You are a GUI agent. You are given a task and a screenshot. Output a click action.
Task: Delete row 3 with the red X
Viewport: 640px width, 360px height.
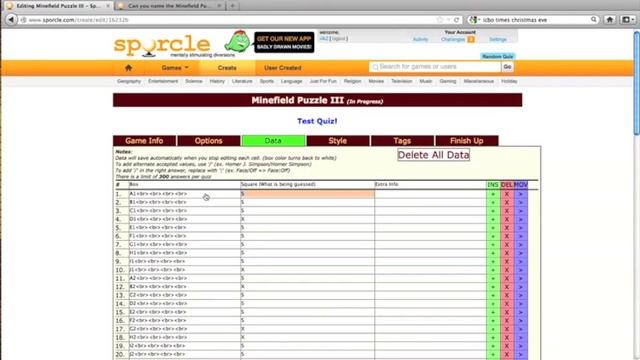[507, 211]
